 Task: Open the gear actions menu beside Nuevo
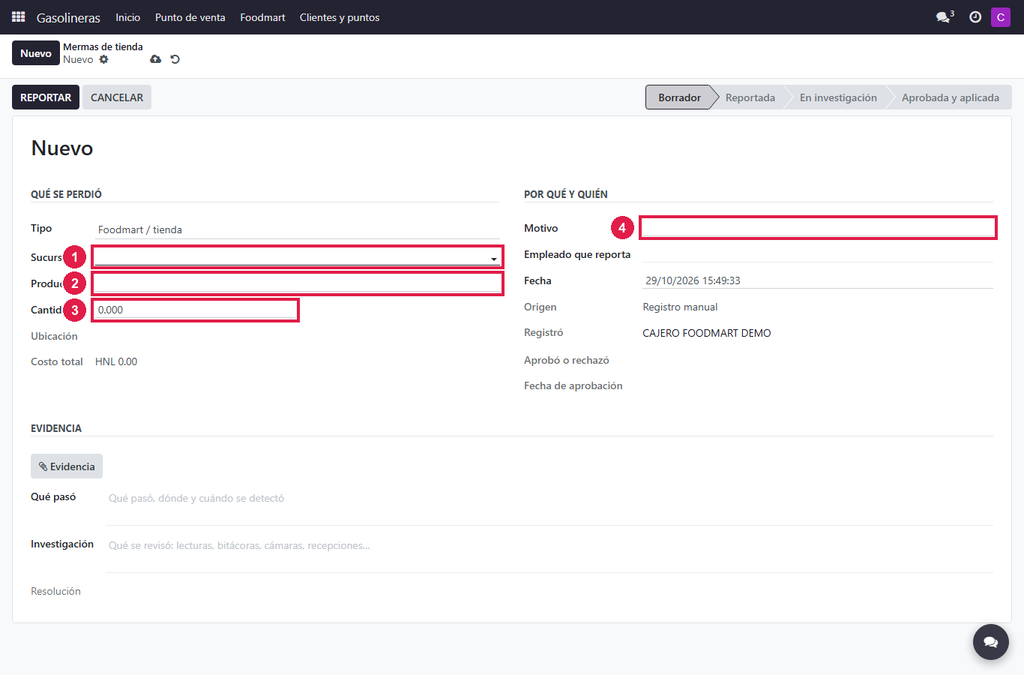click(104, 59)
